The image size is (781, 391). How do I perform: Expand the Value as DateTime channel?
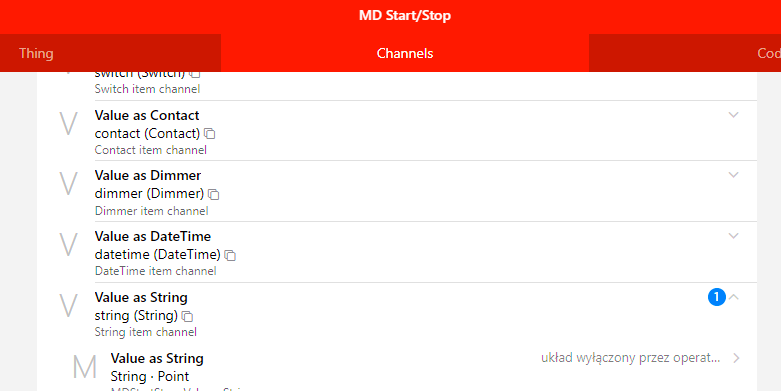click(x=733, y=236)
